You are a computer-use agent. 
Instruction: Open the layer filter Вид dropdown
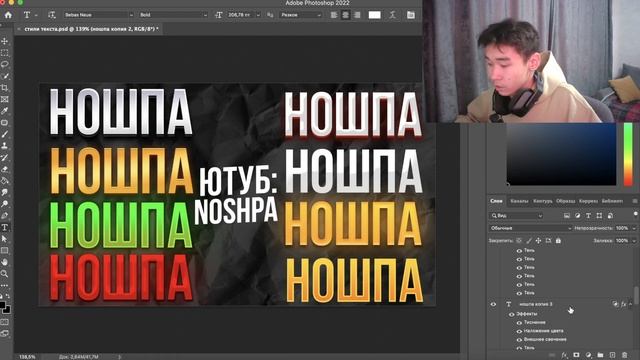pos(516,216)
